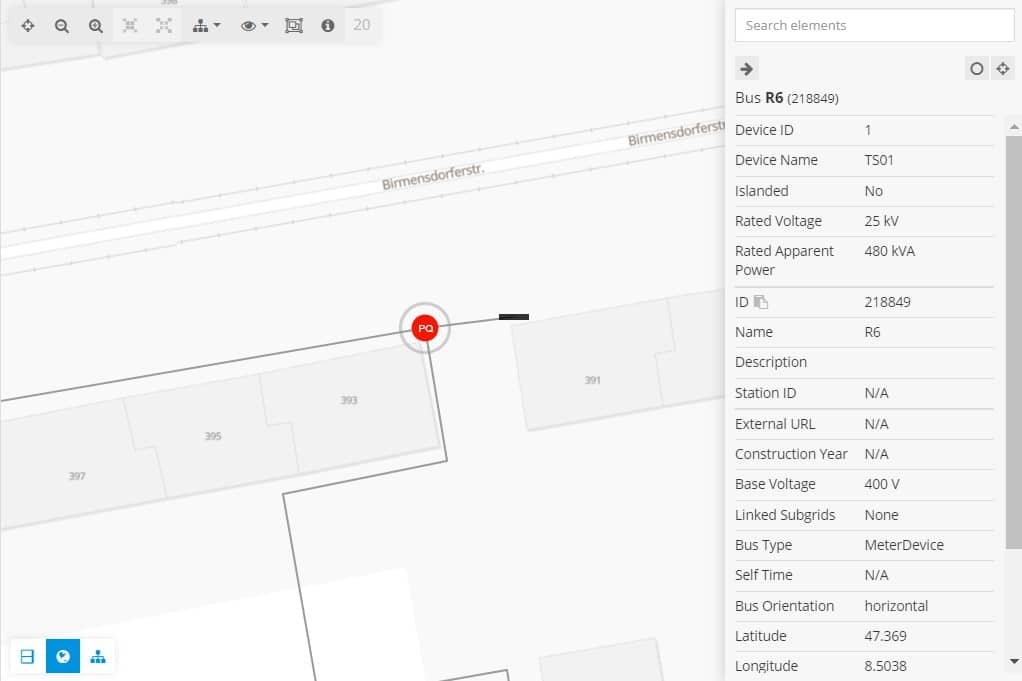Click the black transformer bar on map
This screenshot has height=681, width=1022.
(513, 317)
